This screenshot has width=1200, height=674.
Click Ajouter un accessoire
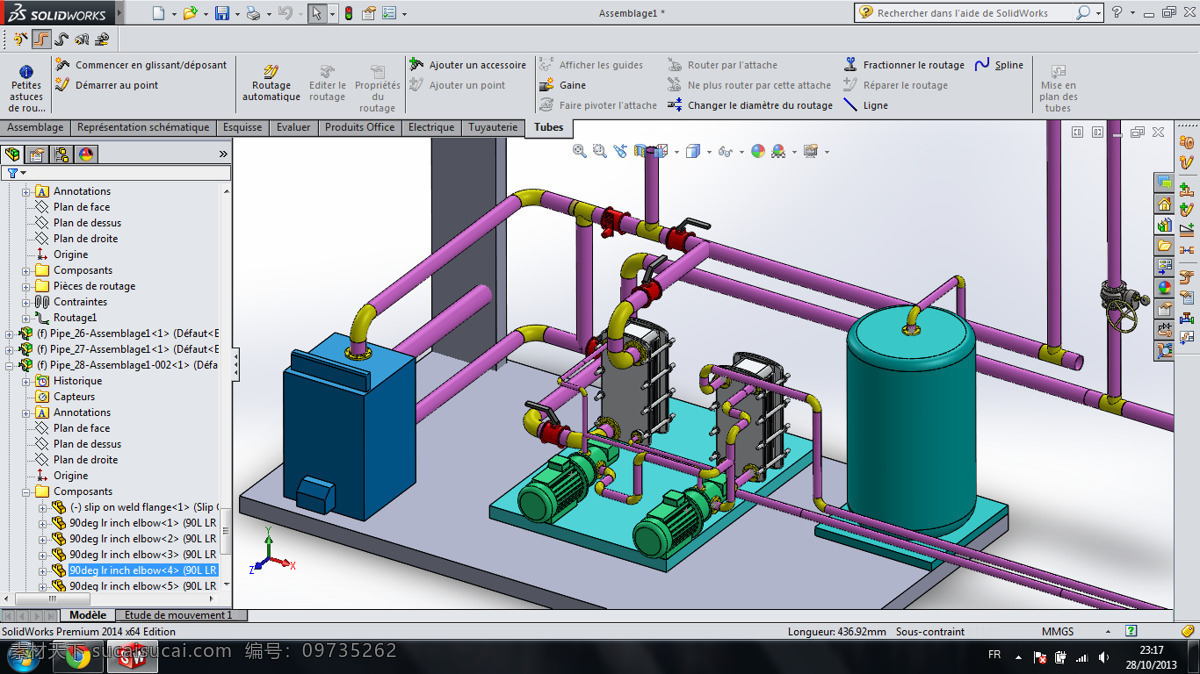(468, 65)
